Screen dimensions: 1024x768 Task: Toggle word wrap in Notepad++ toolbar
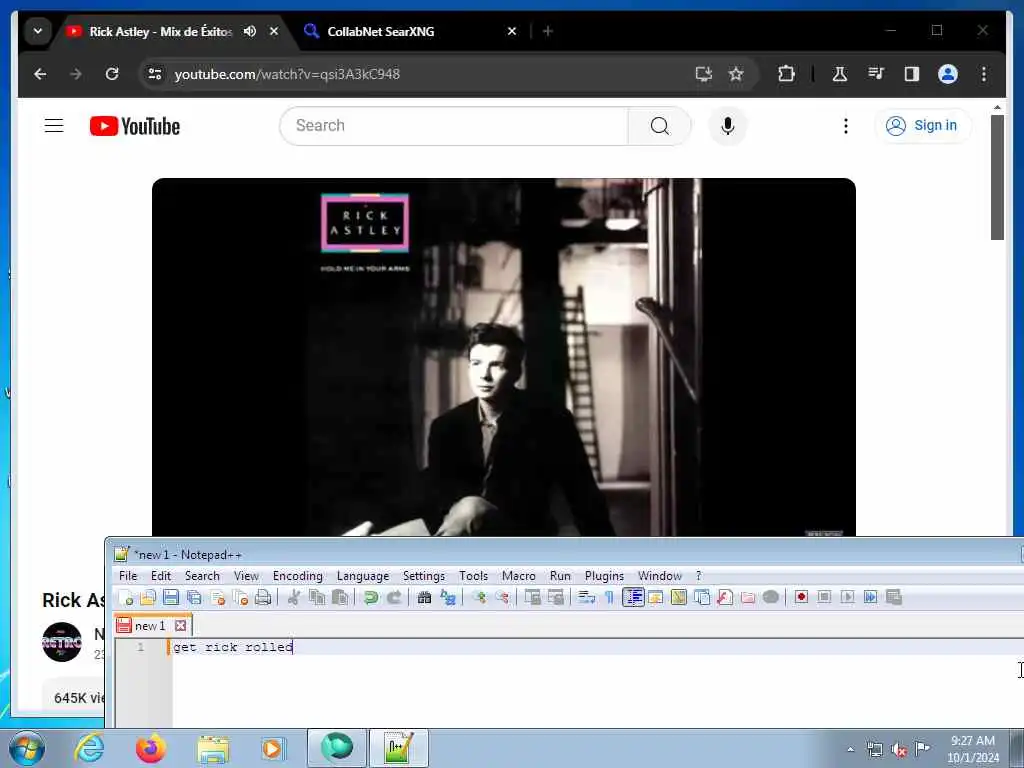[586, 597]
